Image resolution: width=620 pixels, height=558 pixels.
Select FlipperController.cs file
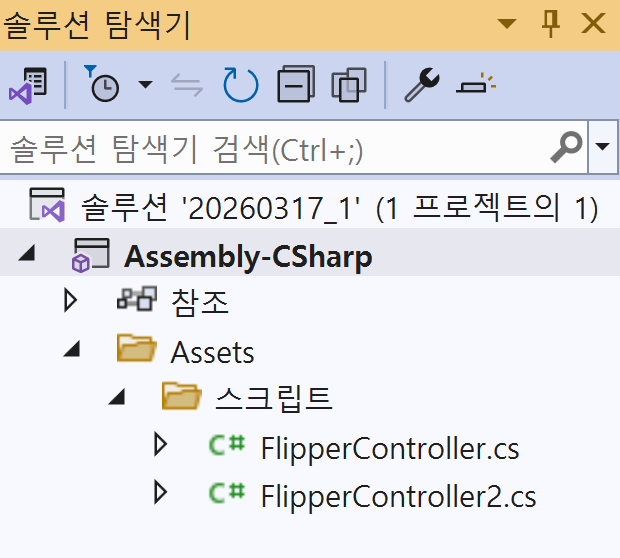pyautogui.click(x=389, y=446)
